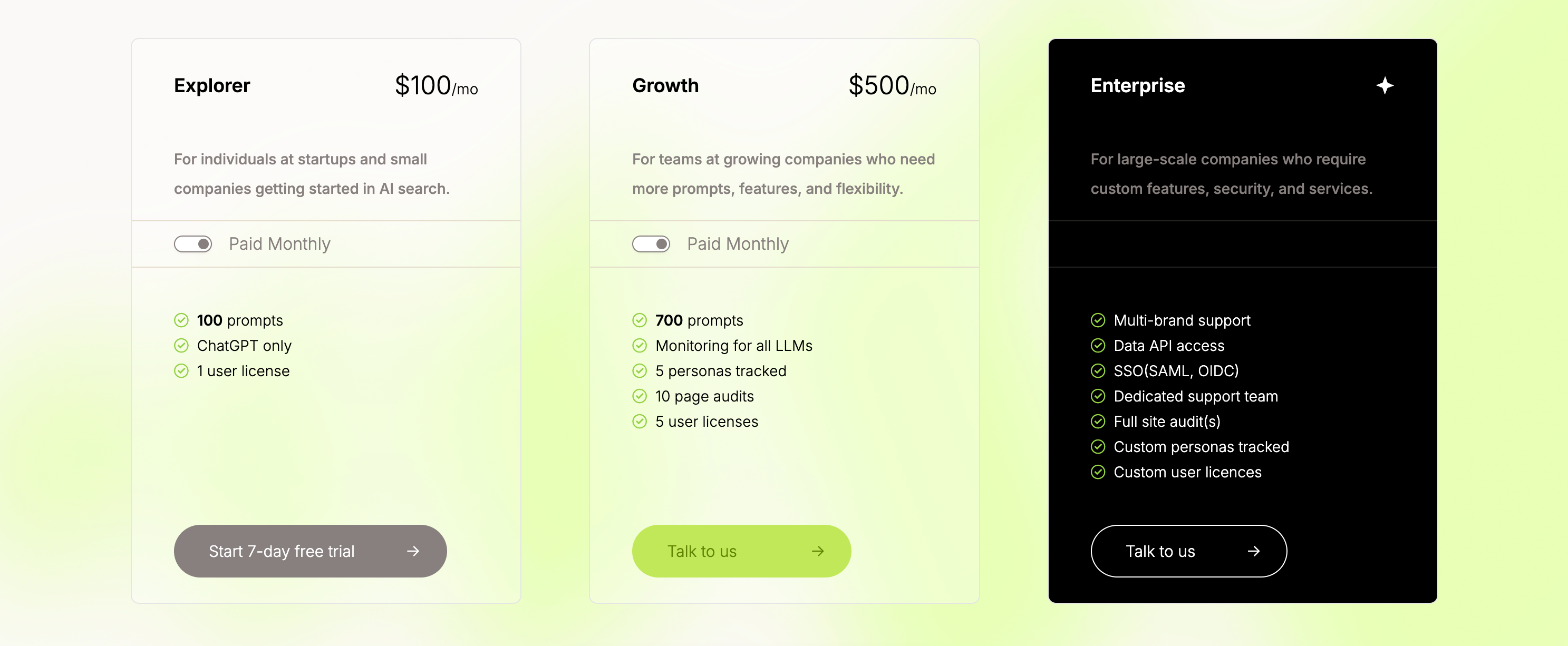
Task: Click the checkmark beside Multi-brand support
Action: (1098, 319)
